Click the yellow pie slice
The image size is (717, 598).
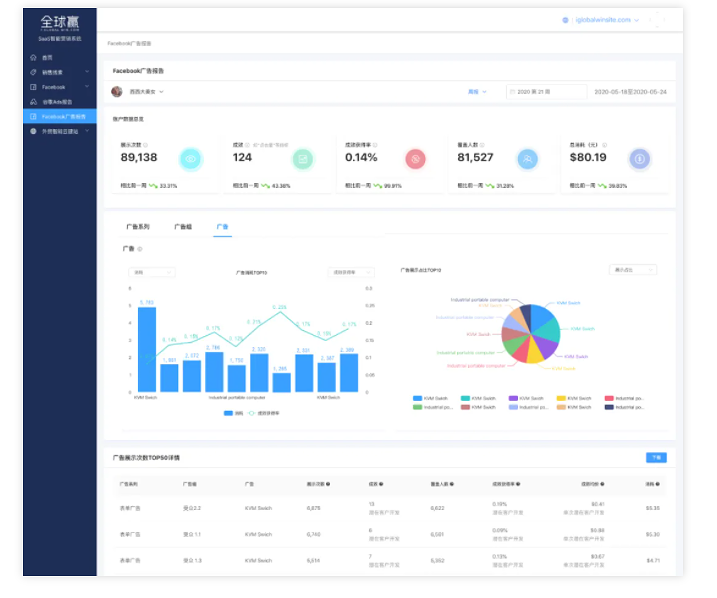[535, 353]
